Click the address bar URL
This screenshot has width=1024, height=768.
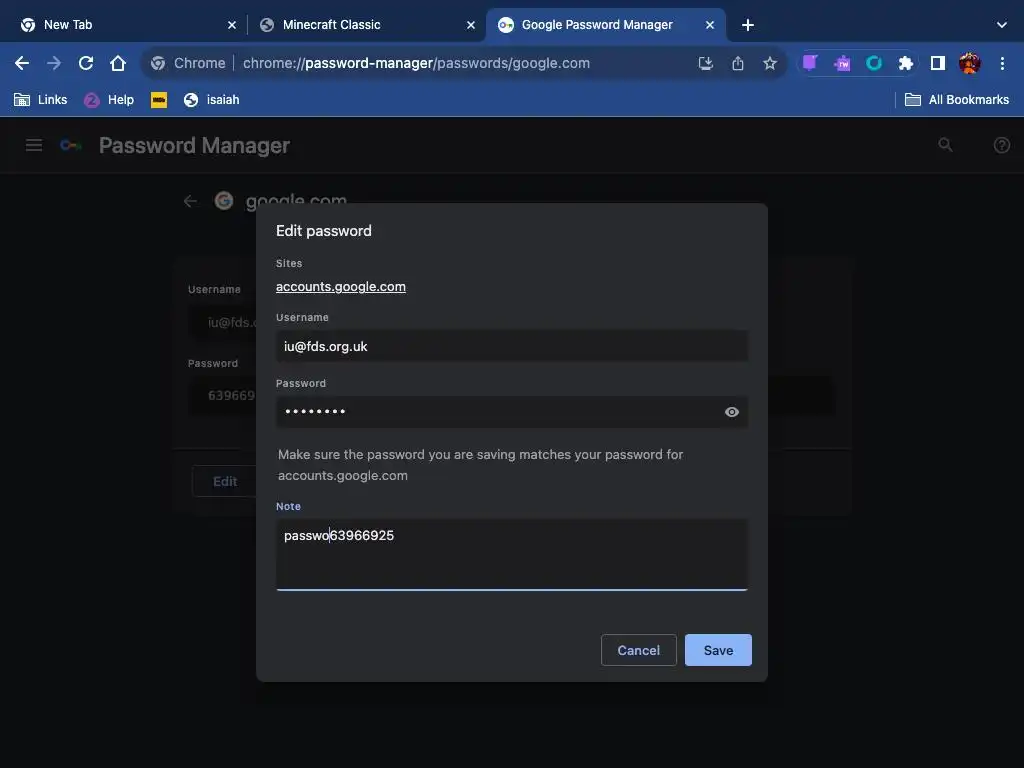(416, 63)
